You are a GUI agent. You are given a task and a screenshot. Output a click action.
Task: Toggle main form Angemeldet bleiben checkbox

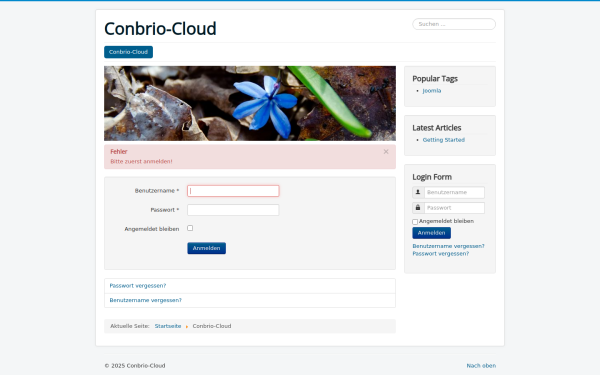(x=190, y=228)
